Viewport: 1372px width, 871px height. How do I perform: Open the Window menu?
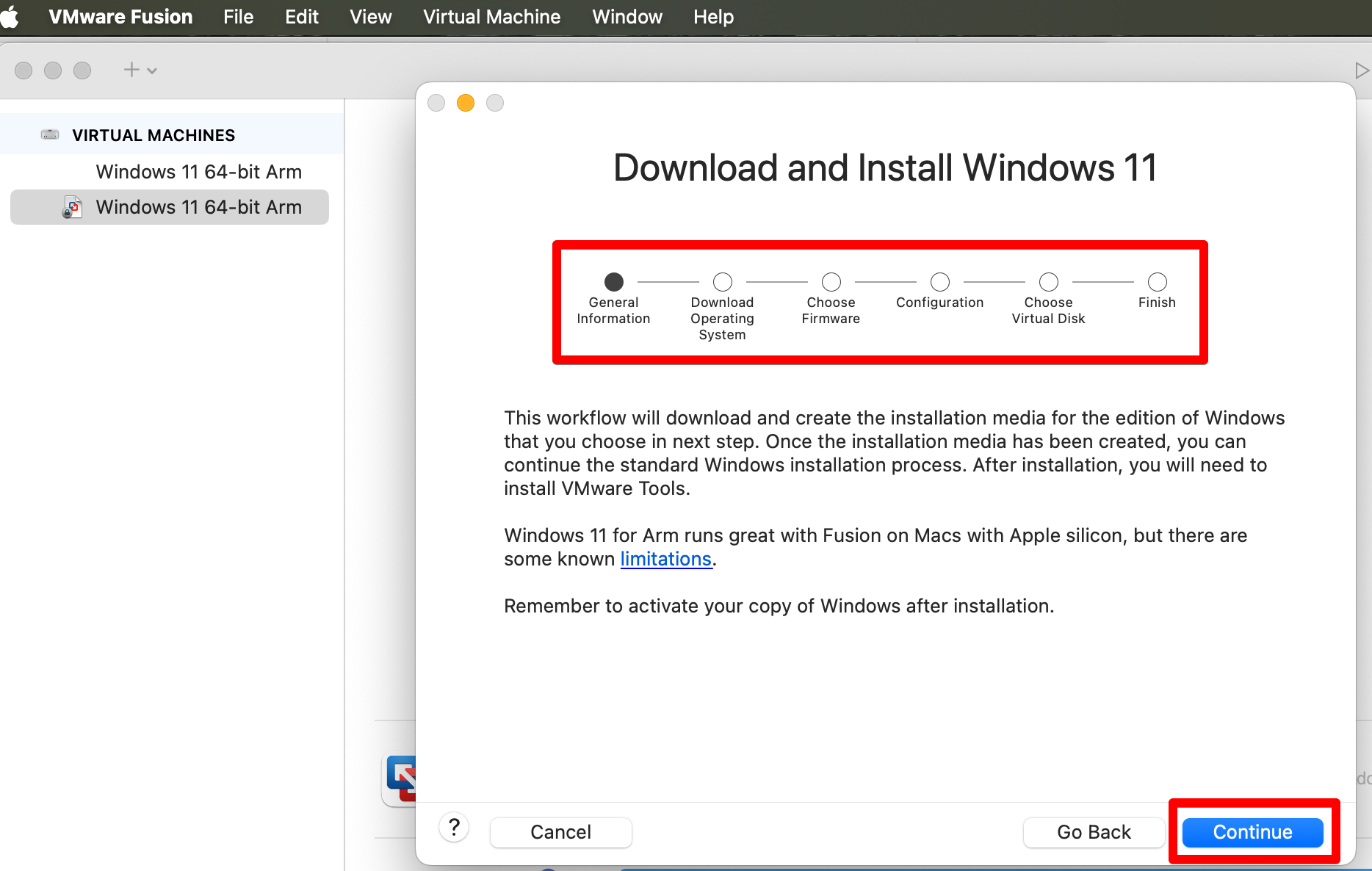(627, 17)
